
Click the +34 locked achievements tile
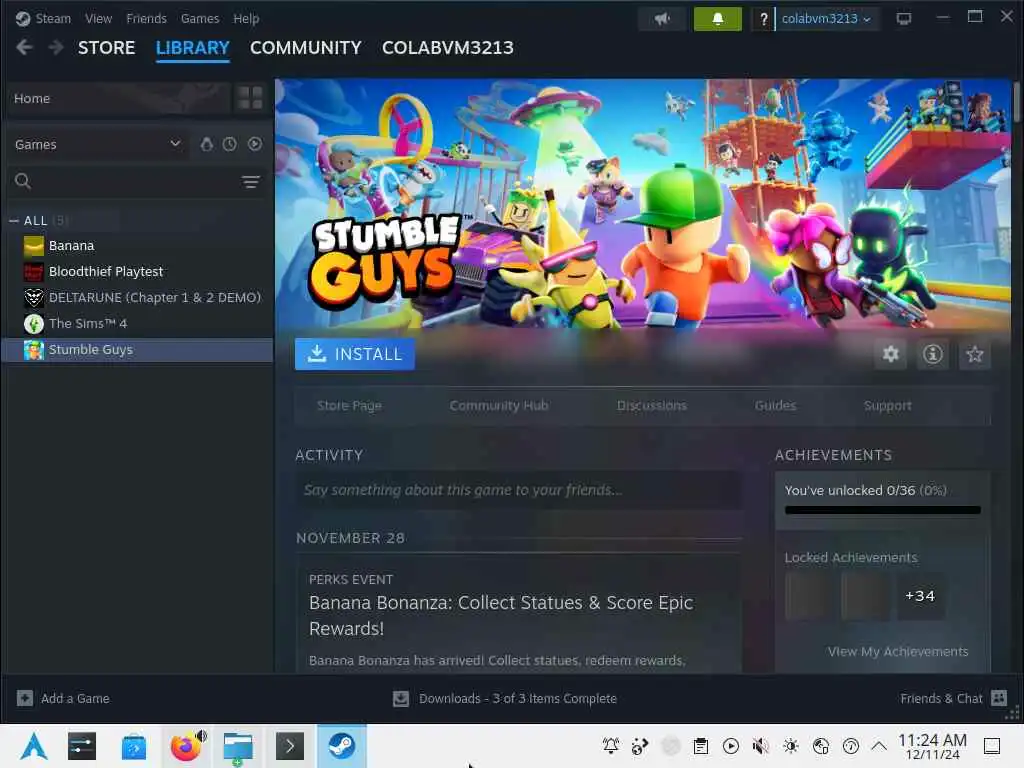(x=920, y=596)
